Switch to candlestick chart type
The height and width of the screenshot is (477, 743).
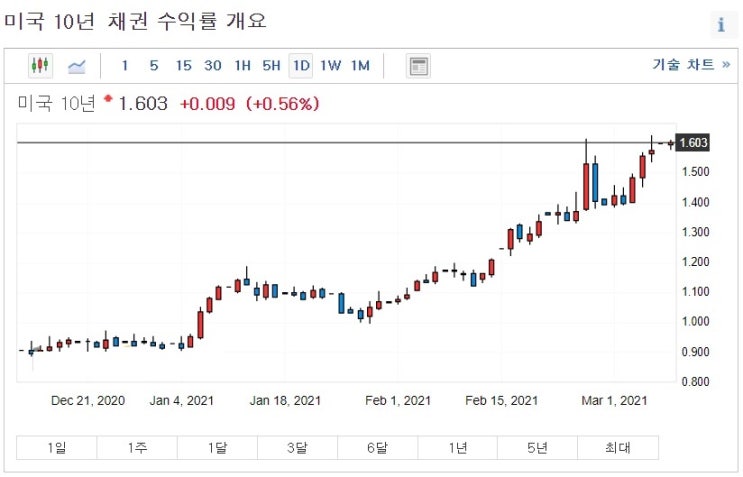[x=40, y=65]
